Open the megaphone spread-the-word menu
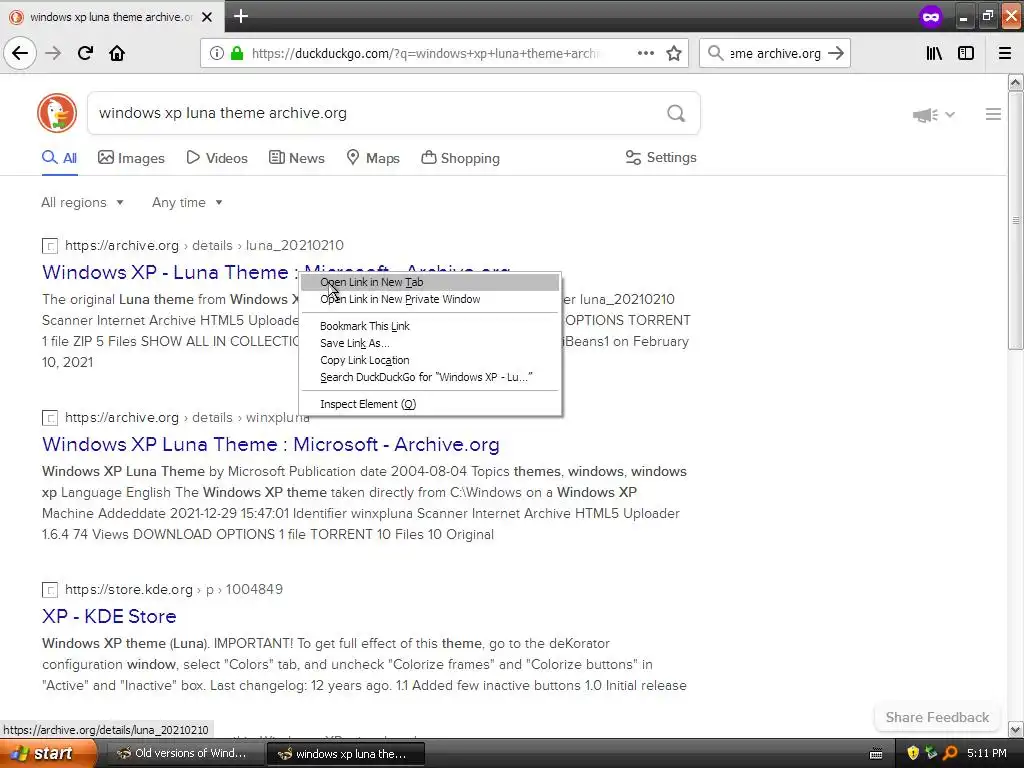This screenshot has height=768, width=1024. [934, 115]
